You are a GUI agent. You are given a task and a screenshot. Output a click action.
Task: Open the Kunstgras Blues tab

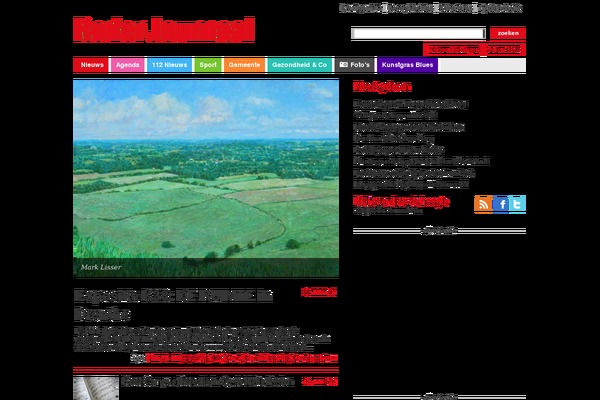(407, 65)
